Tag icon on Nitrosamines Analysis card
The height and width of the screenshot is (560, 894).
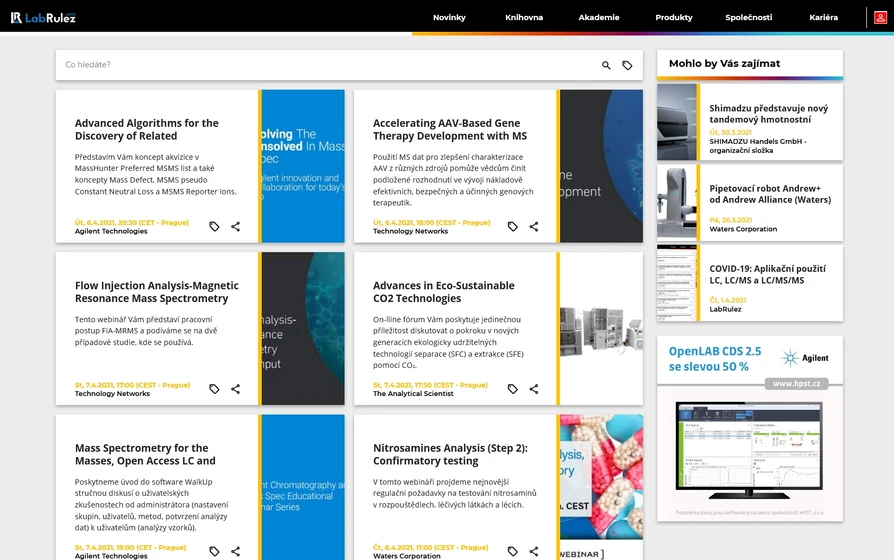pos(513,551)
